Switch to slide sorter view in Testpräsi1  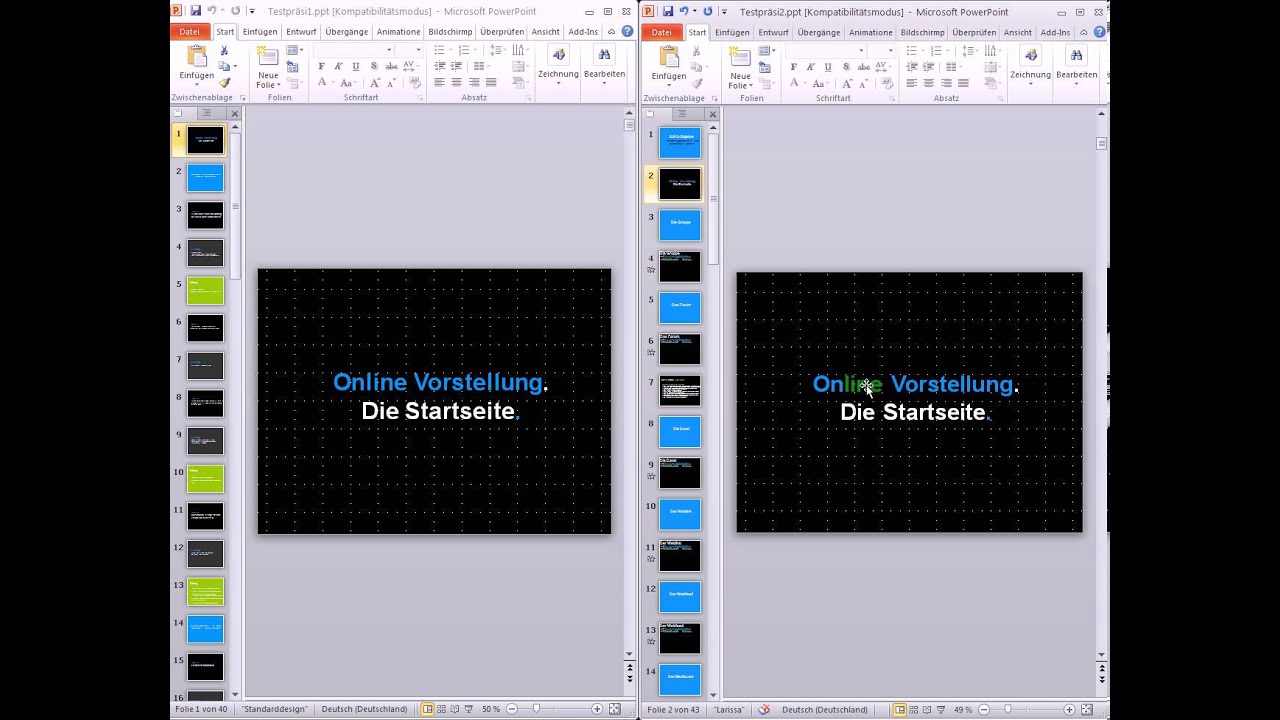442,709
